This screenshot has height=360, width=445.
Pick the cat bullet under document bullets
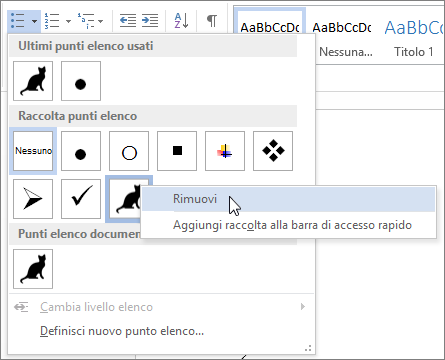[x=33, y=269]
